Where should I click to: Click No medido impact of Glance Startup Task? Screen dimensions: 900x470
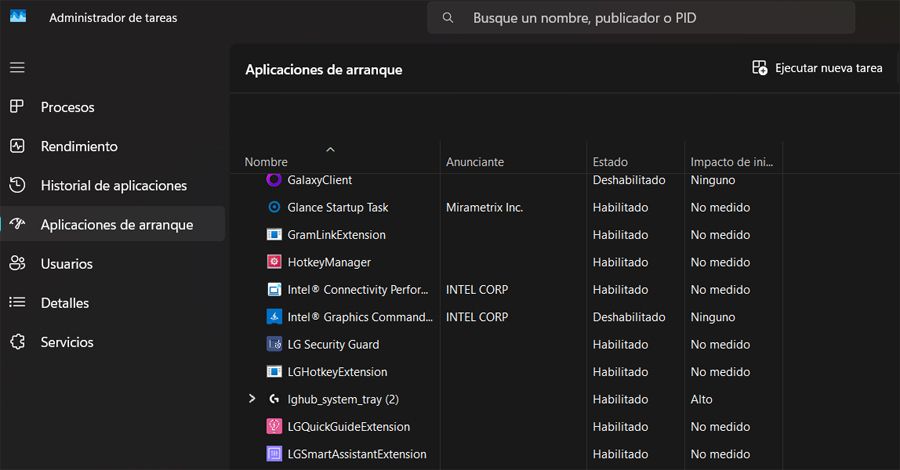point(720,207)
